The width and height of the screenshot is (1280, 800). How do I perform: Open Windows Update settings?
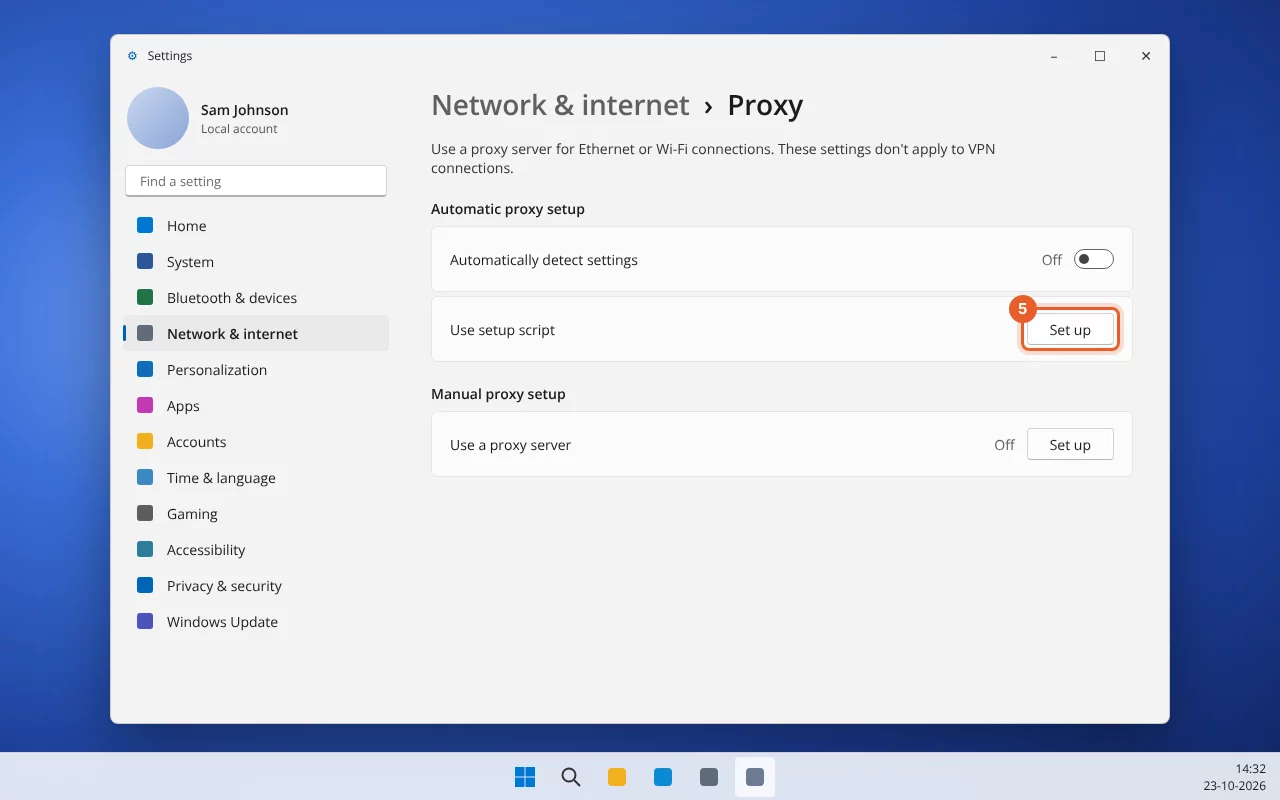pos(256,622)
